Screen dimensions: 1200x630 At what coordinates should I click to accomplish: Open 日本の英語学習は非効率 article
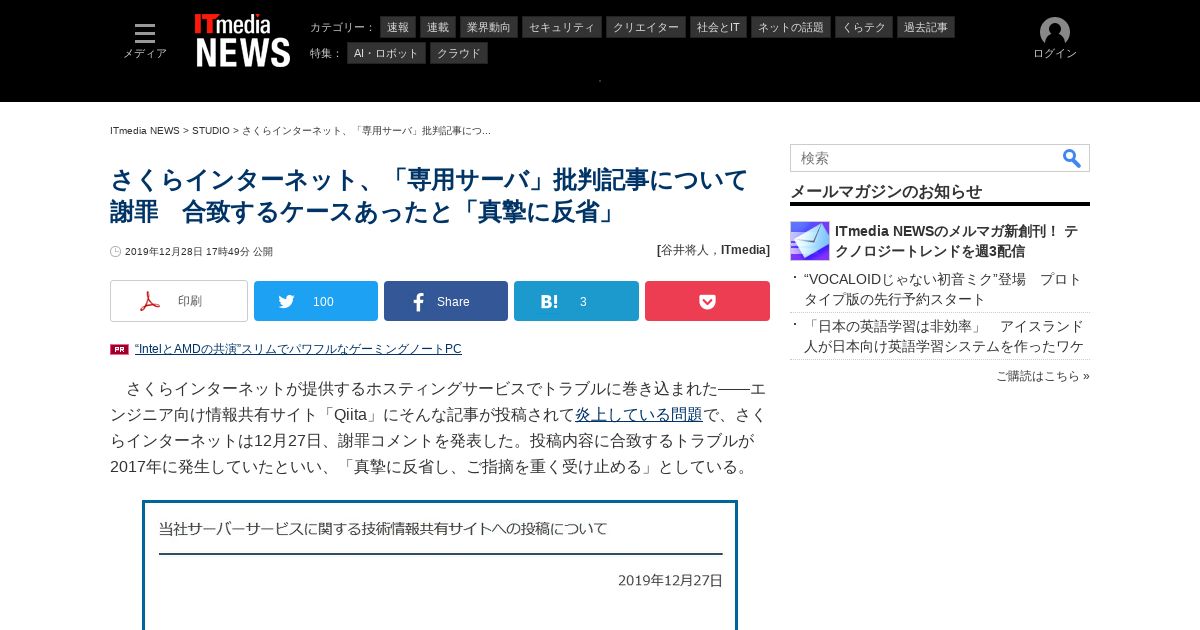tap(944, 336)
